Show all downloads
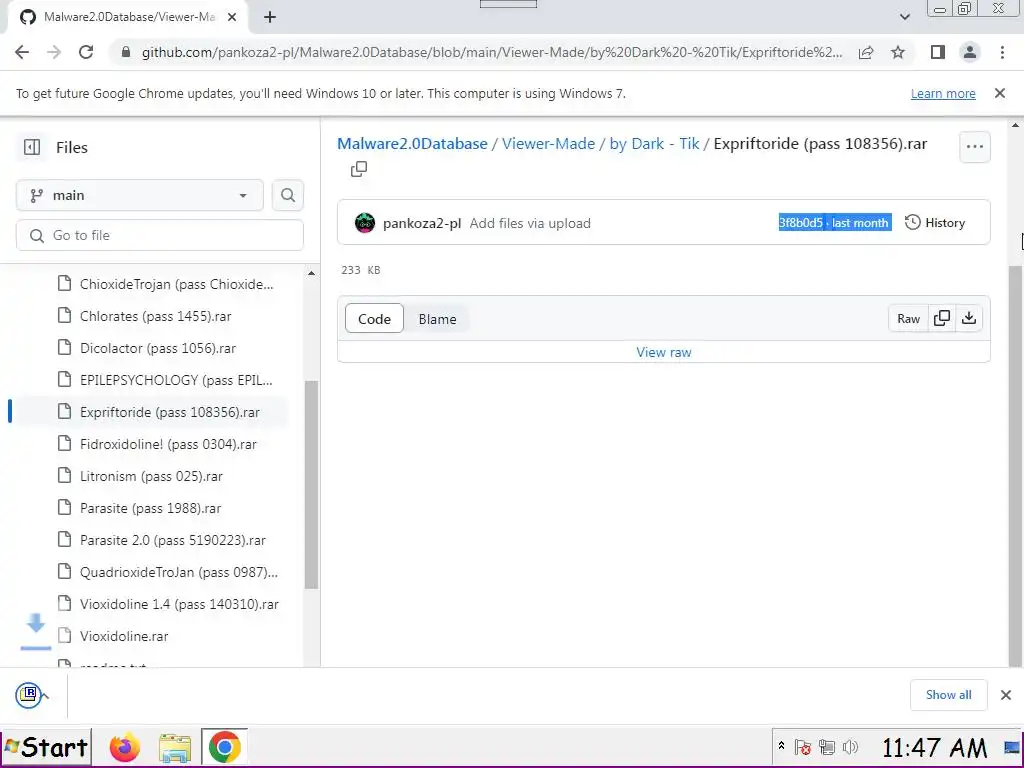Image resolution: width=1024 pixels, height=768 pixels. pos(948,695)
